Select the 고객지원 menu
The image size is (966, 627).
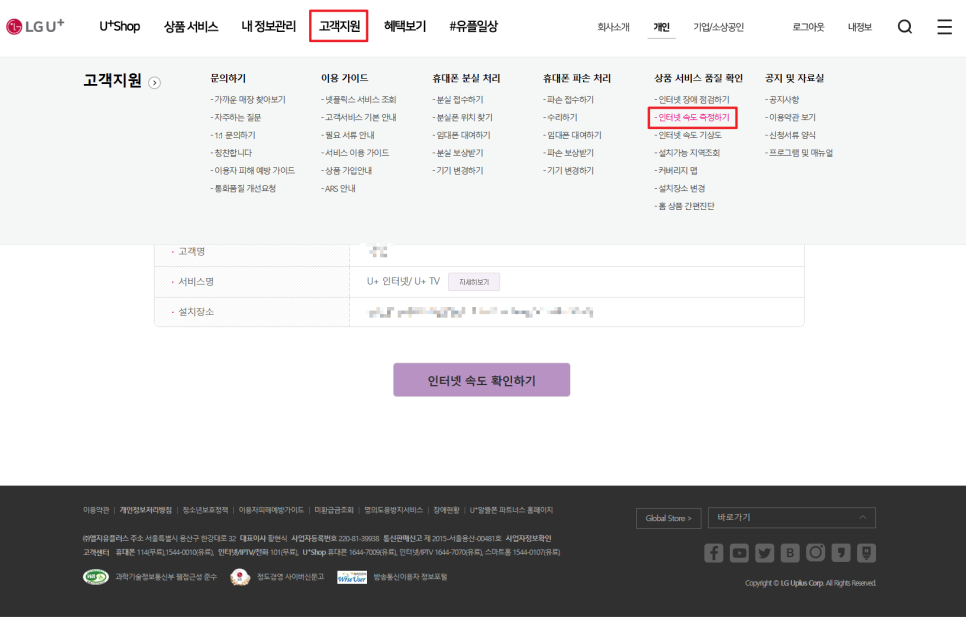pyautogui.click(x=339, y=26)
